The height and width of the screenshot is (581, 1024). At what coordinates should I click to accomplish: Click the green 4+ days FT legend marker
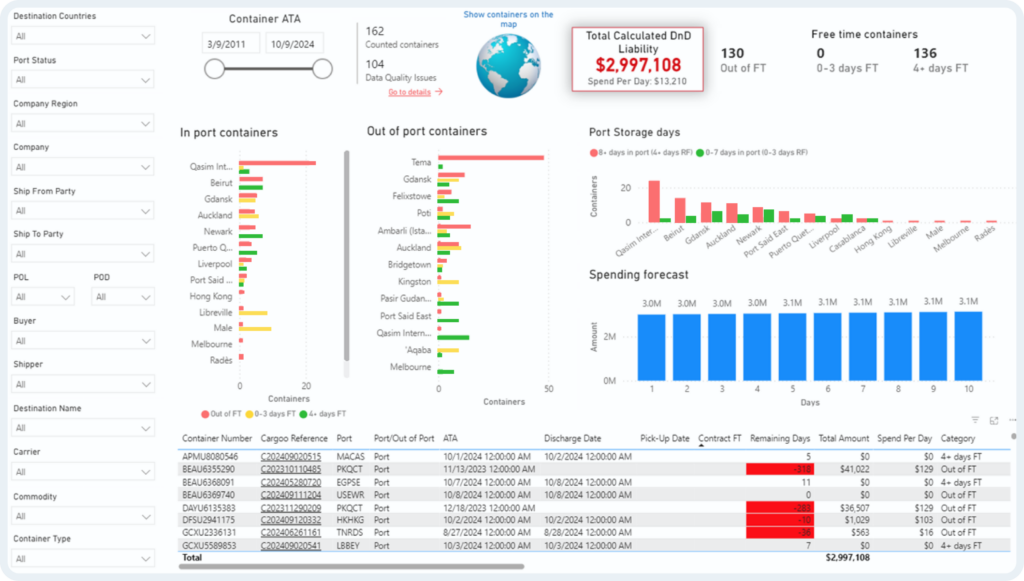tap(303, 415)
